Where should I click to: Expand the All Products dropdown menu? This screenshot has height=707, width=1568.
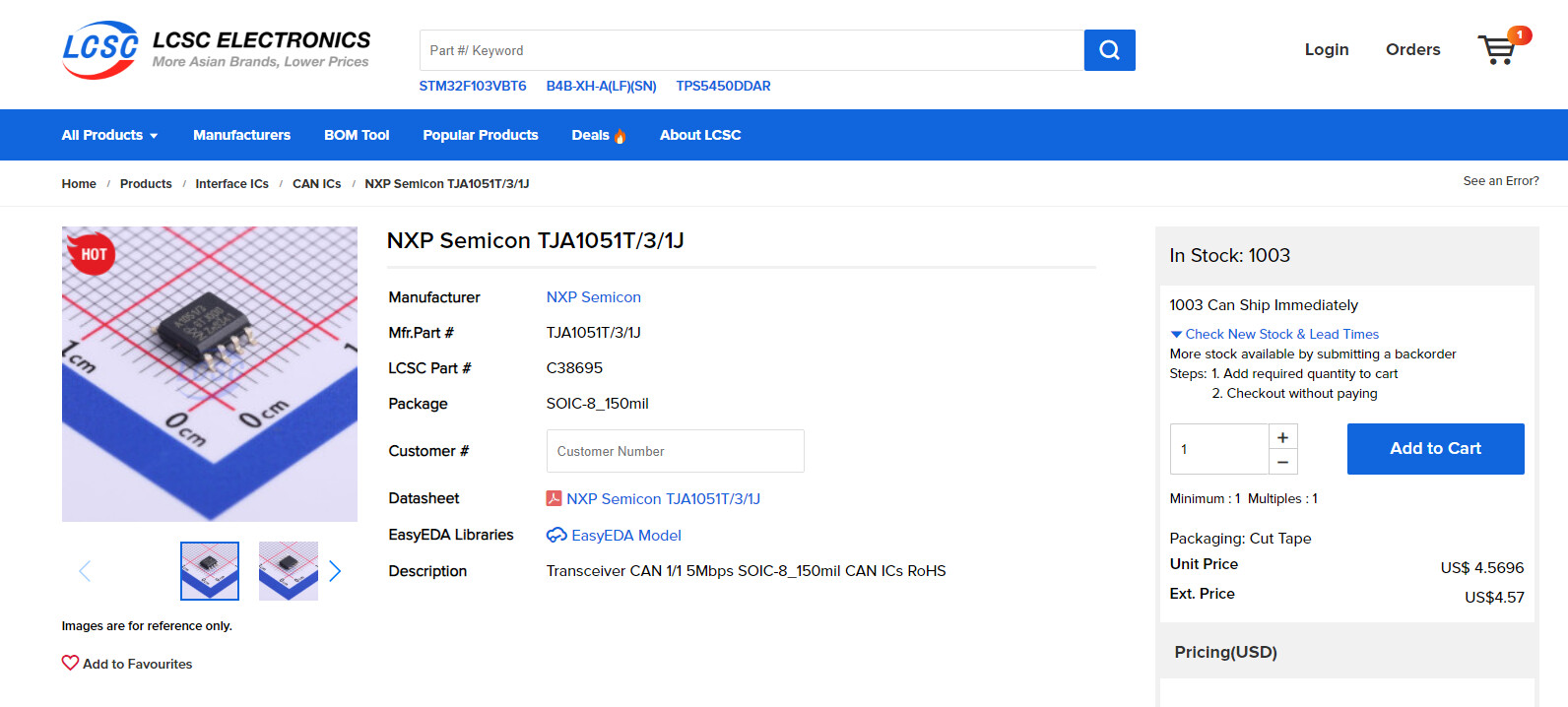109,135
